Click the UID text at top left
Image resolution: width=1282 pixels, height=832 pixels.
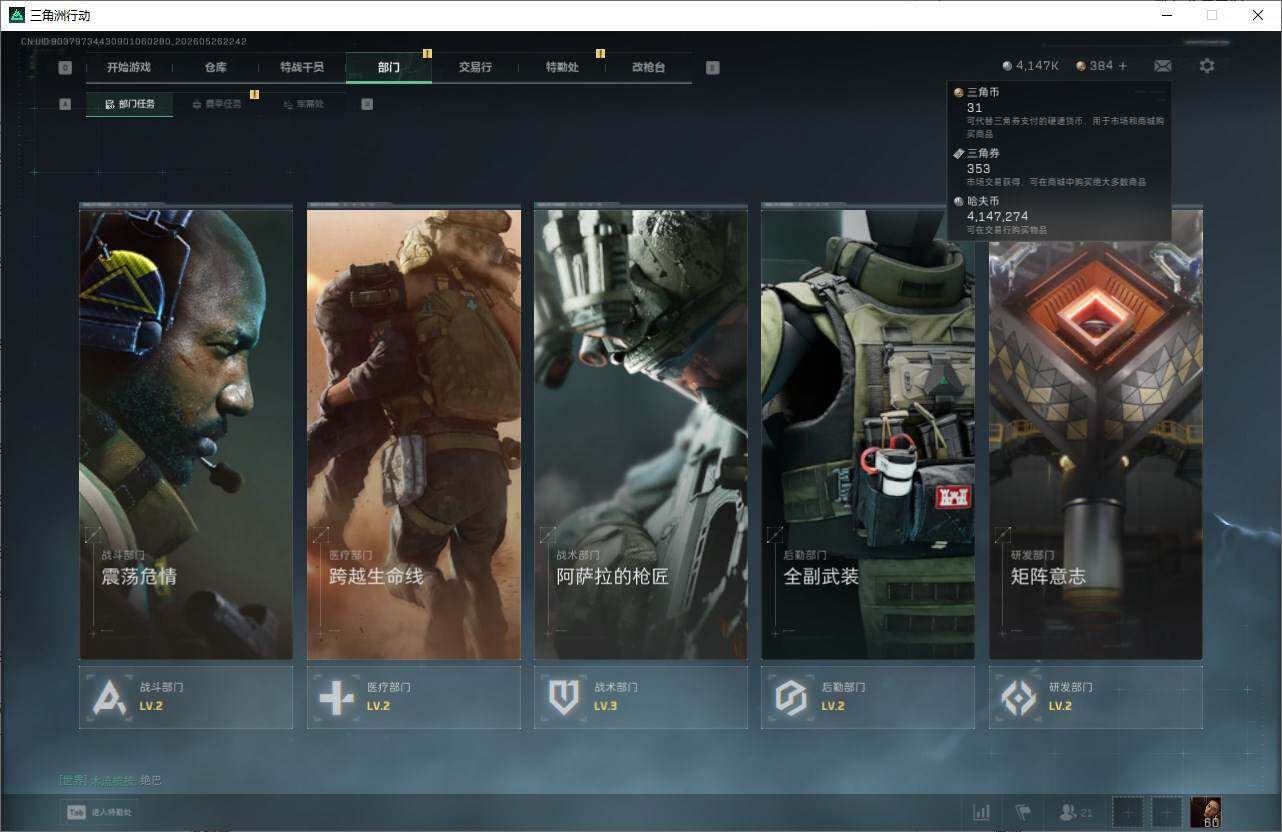click(x=134, y=42)
